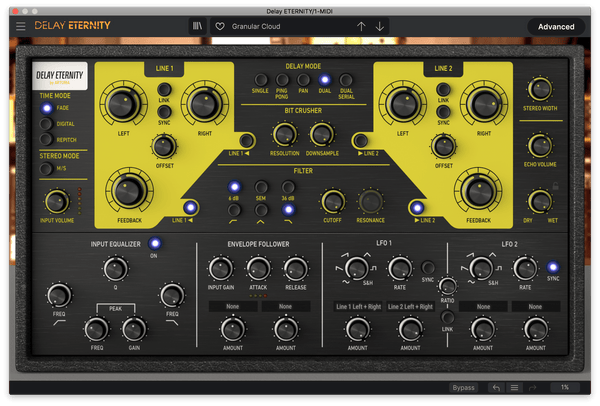This screenshot has height=406, width=600.
Task: Click the Input Volume knob
Action: pyautogui.click(x=57, y=201)
